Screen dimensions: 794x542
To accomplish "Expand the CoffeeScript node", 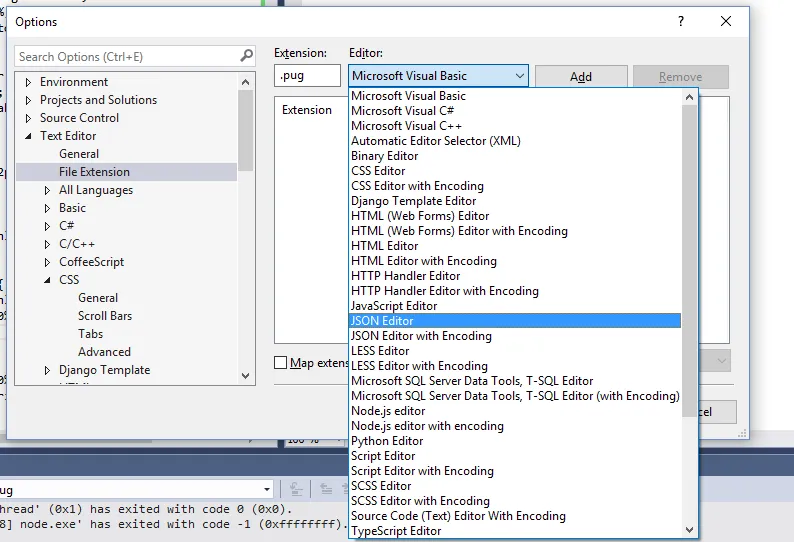I will (x=47, y=262).
